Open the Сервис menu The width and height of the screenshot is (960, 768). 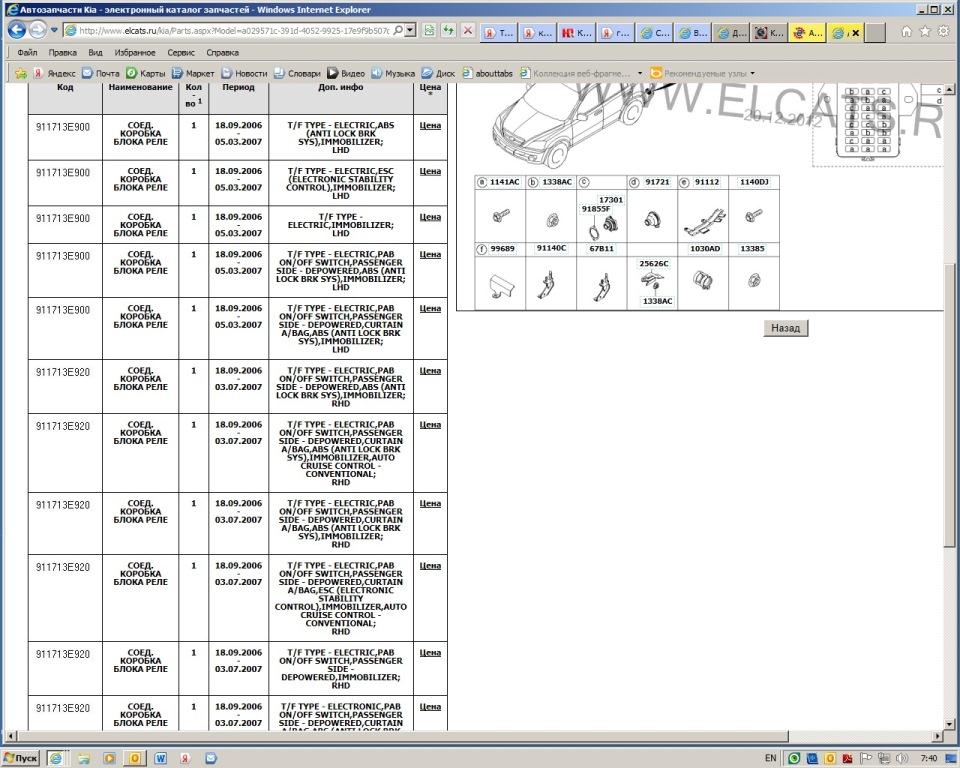[x=181, y=52]
